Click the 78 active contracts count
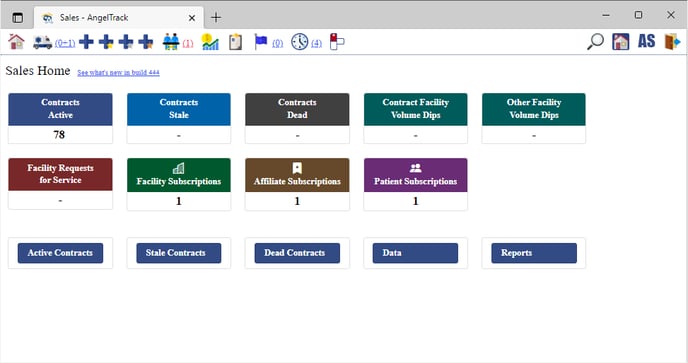The height and width of the screenshot is (363, 688). 59,134
